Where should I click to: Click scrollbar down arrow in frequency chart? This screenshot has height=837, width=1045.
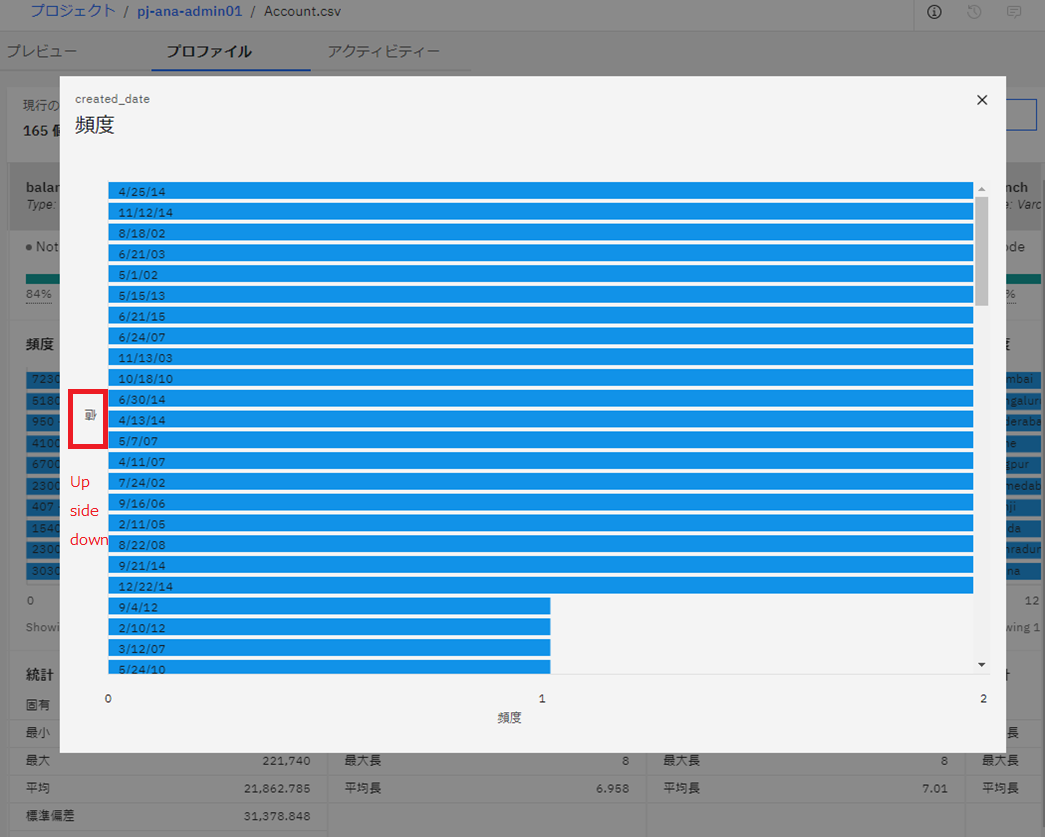981,664
